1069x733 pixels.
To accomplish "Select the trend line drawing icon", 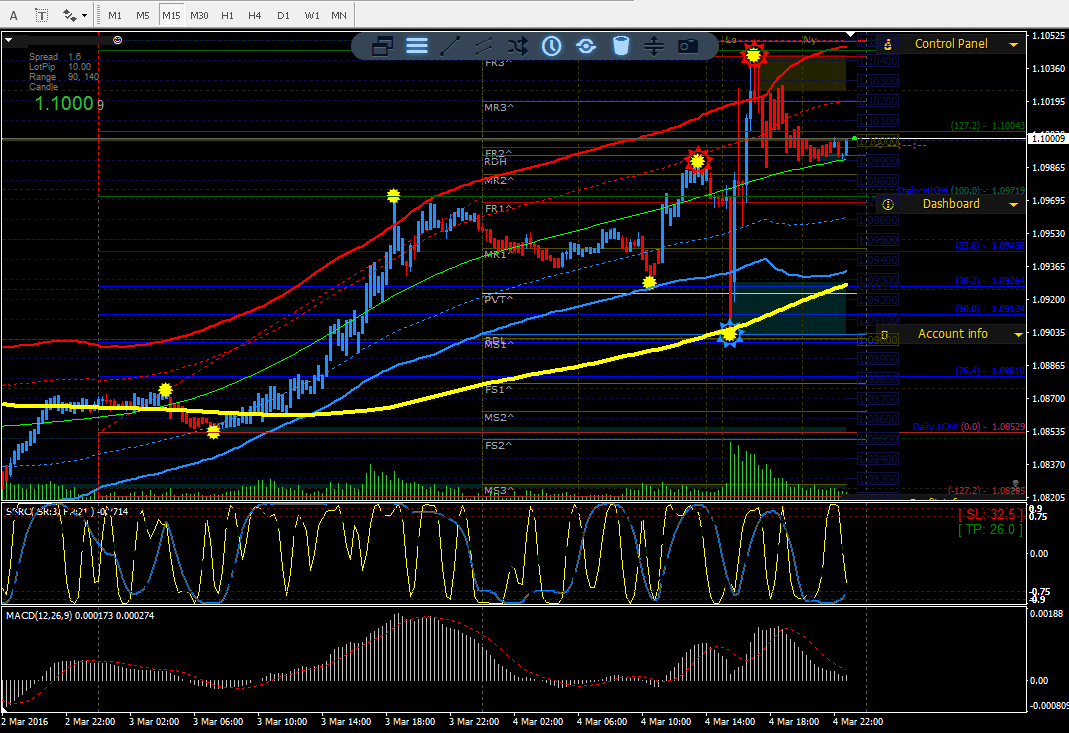I will click(x=450, y=46).
